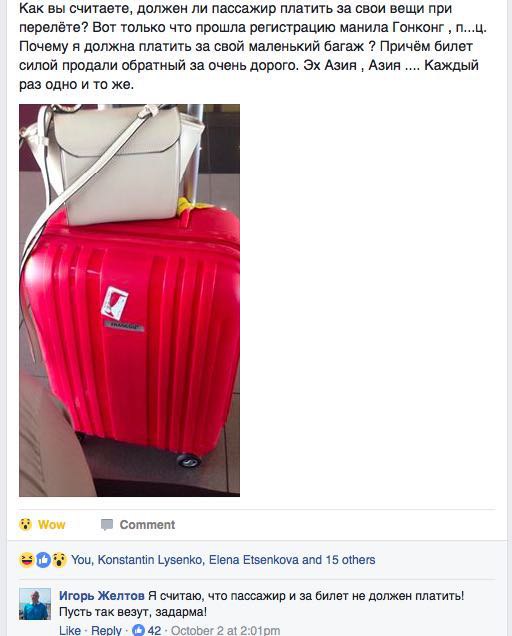Open the red suitcase photo

(129, 300)
